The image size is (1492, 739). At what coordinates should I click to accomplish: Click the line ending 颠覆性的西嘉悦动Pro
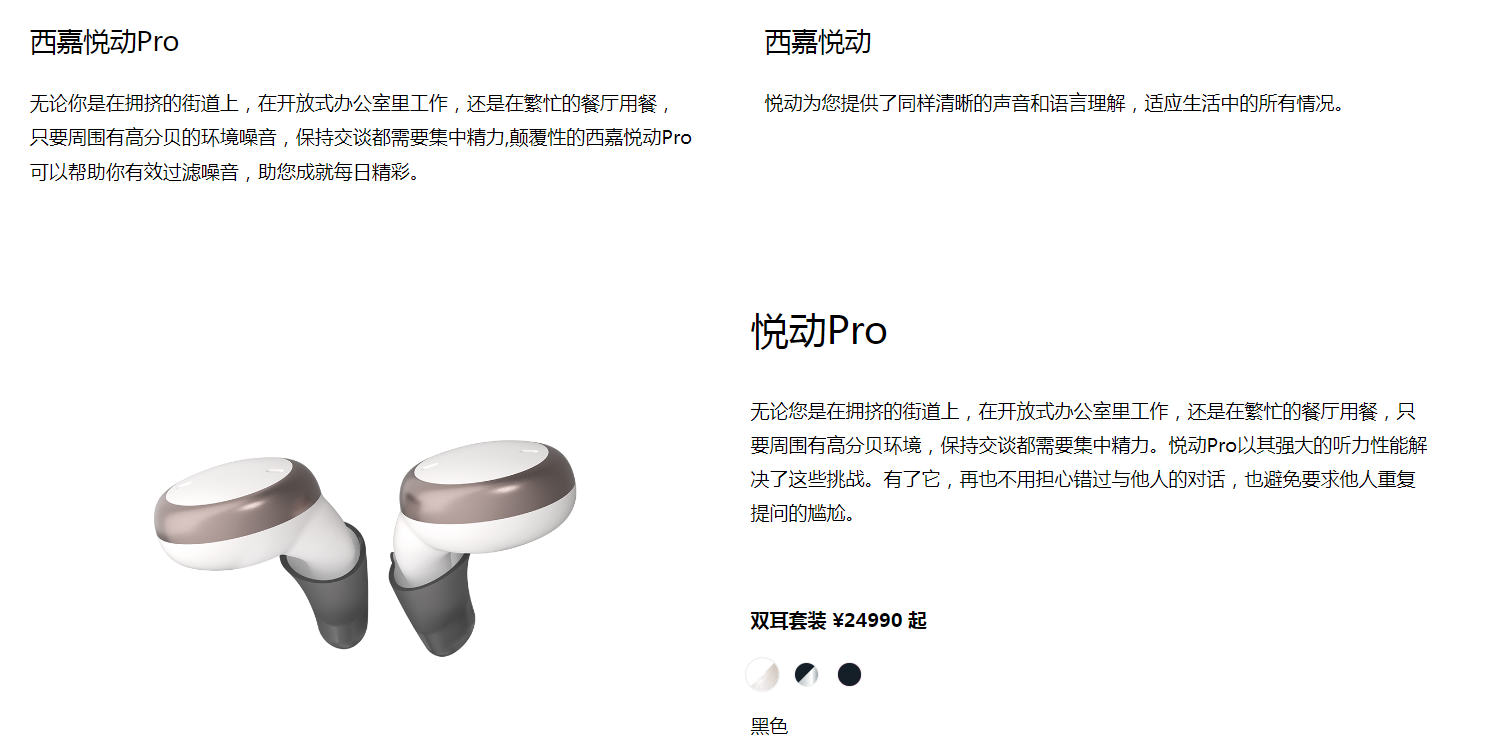click(361, 137)
